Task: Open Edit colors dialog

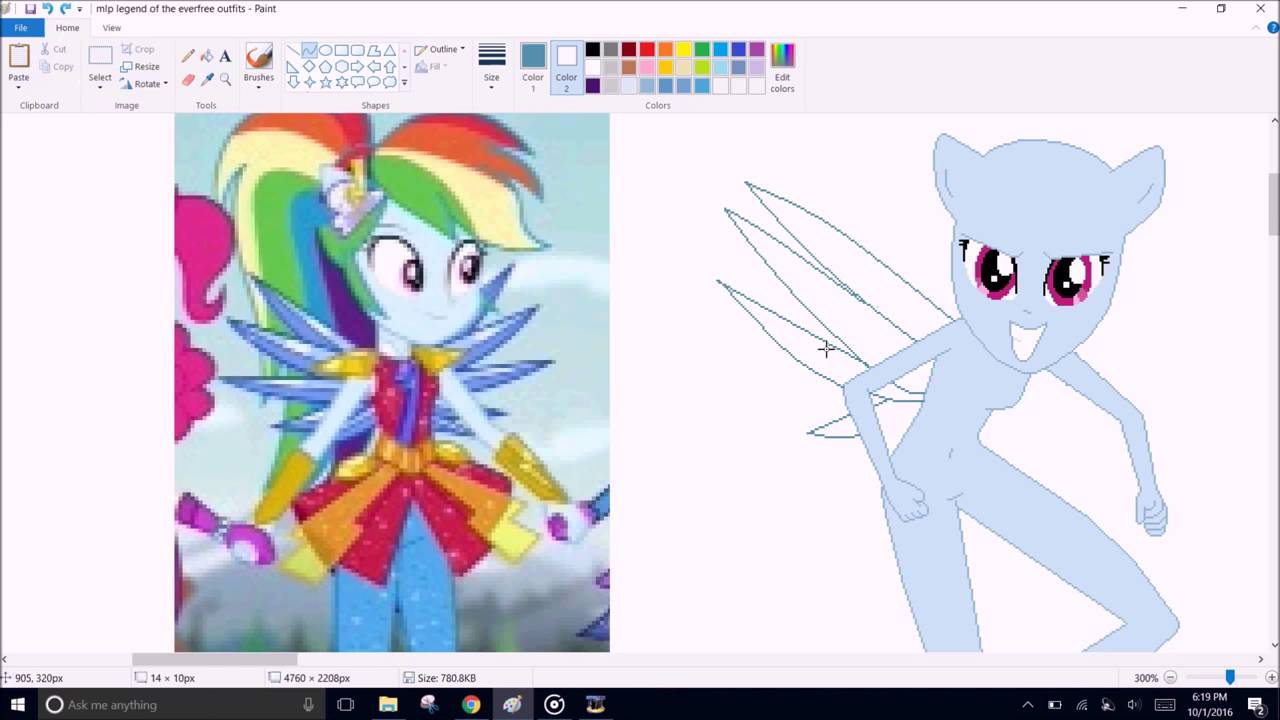Action: coord(782,68)
